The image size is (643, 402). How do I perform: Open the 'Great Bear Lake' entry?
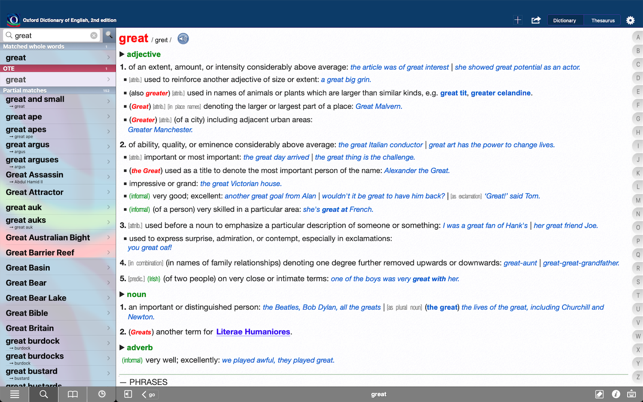(58, 298)
